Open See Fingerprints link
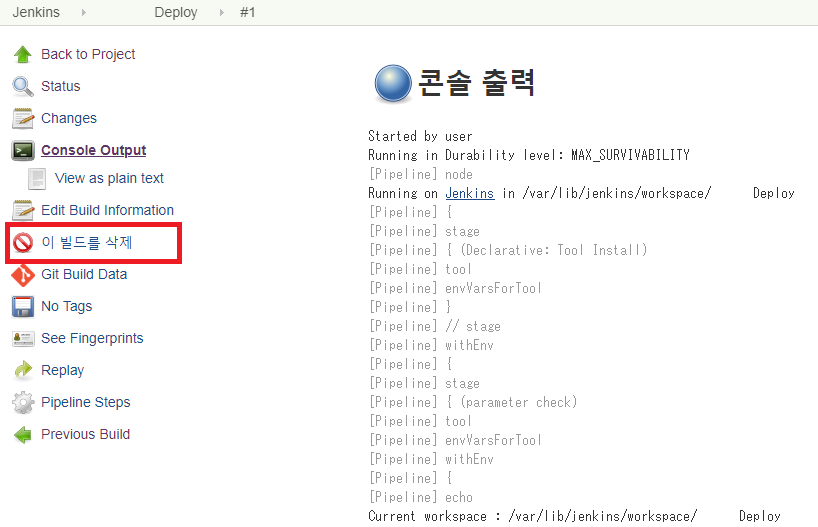 [x=92, y=339]
